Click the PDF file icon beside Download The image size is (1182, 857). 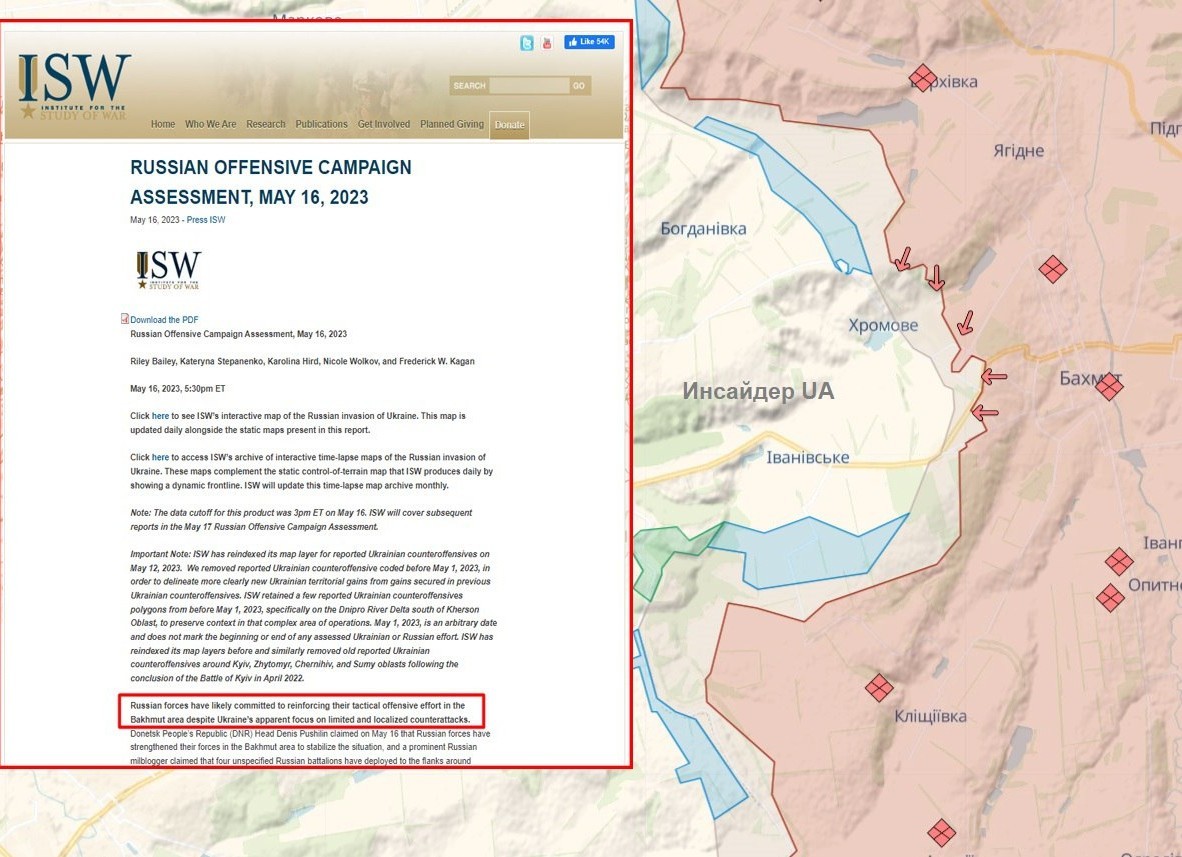click(x=124, y=319)
